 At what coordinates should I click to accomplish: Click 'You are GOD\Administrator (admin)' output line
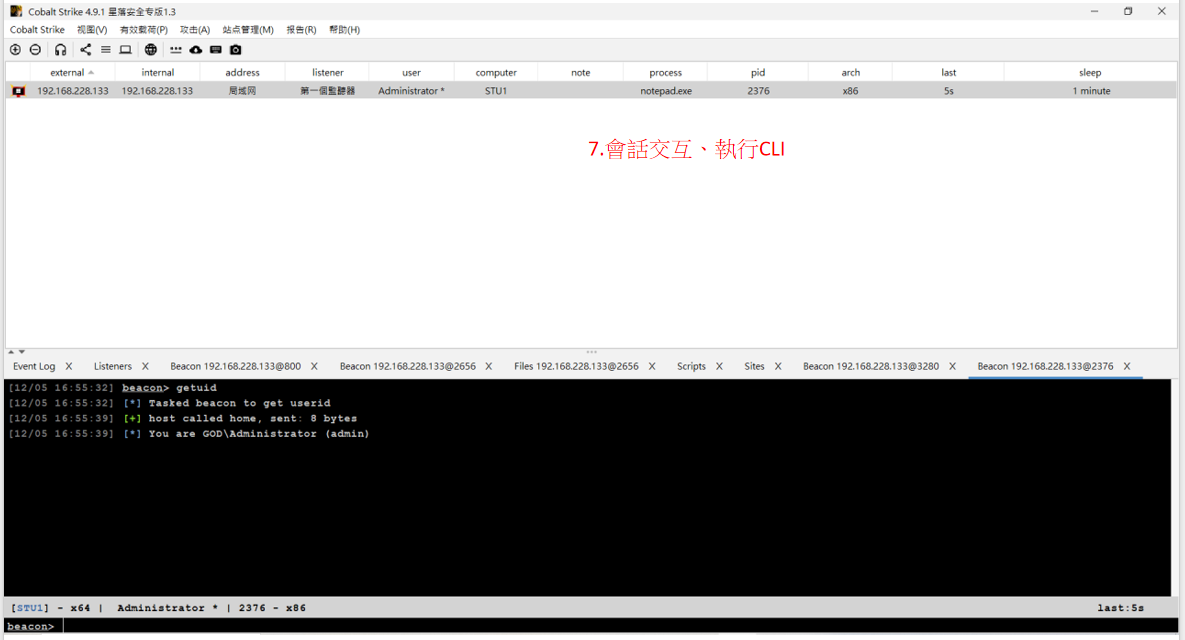pyautogui.click(x=259, y=434)
